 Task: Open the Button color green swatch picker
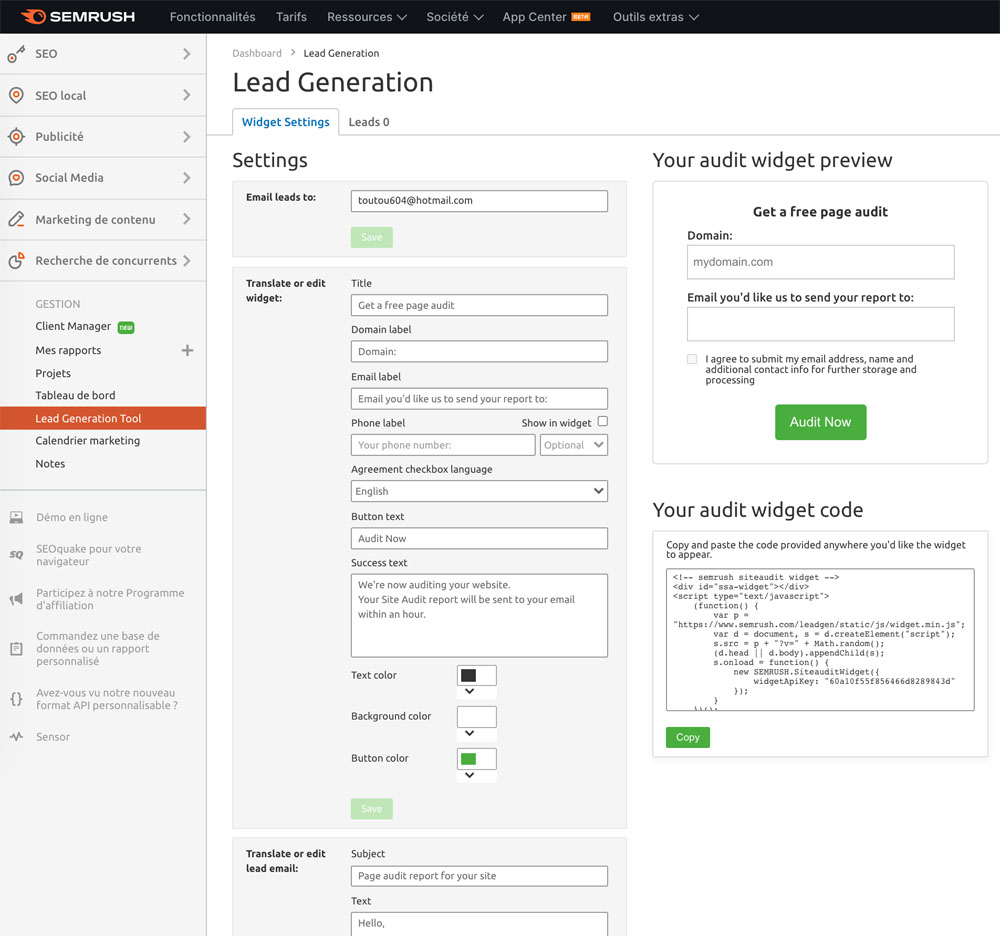pyautogui.click(x=476, y=759)
